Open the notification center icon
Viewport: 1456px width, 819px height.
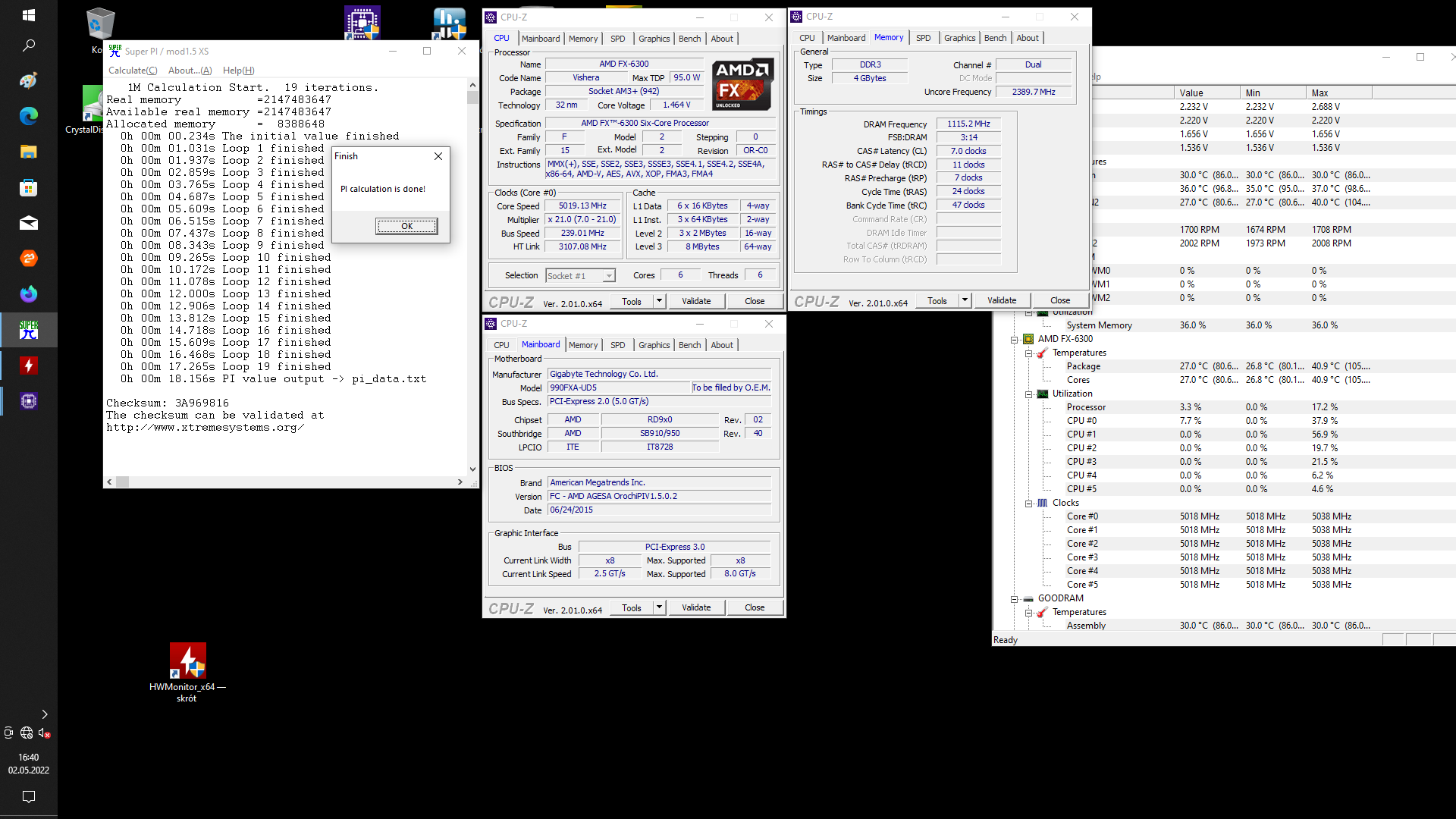(x=28, y=797)
